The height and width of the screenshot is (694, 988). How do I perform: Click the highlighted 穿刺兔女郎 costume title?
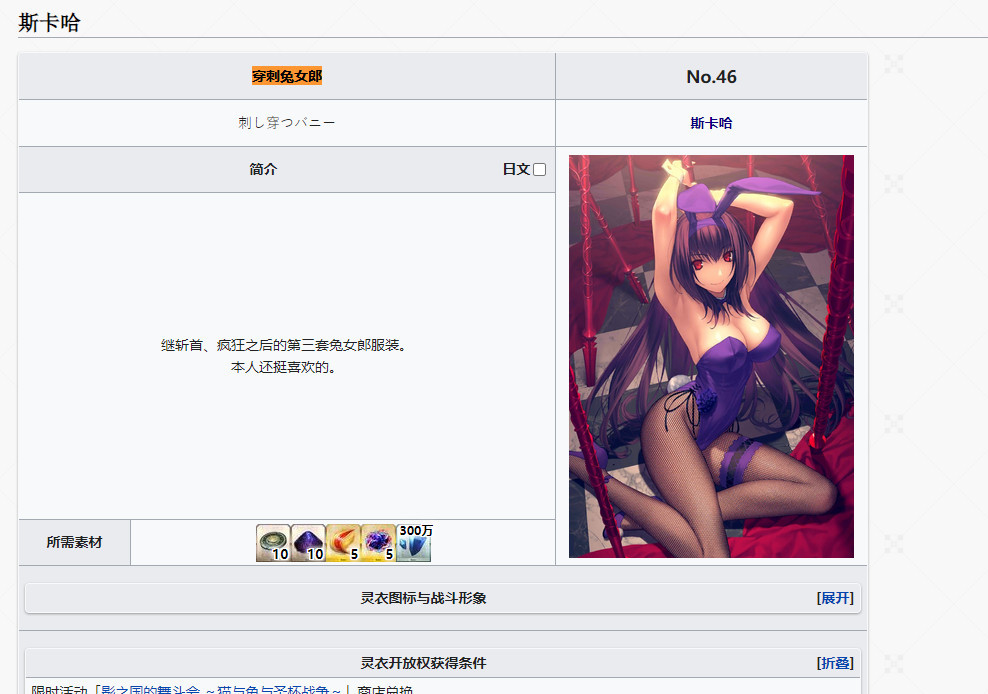287,77
